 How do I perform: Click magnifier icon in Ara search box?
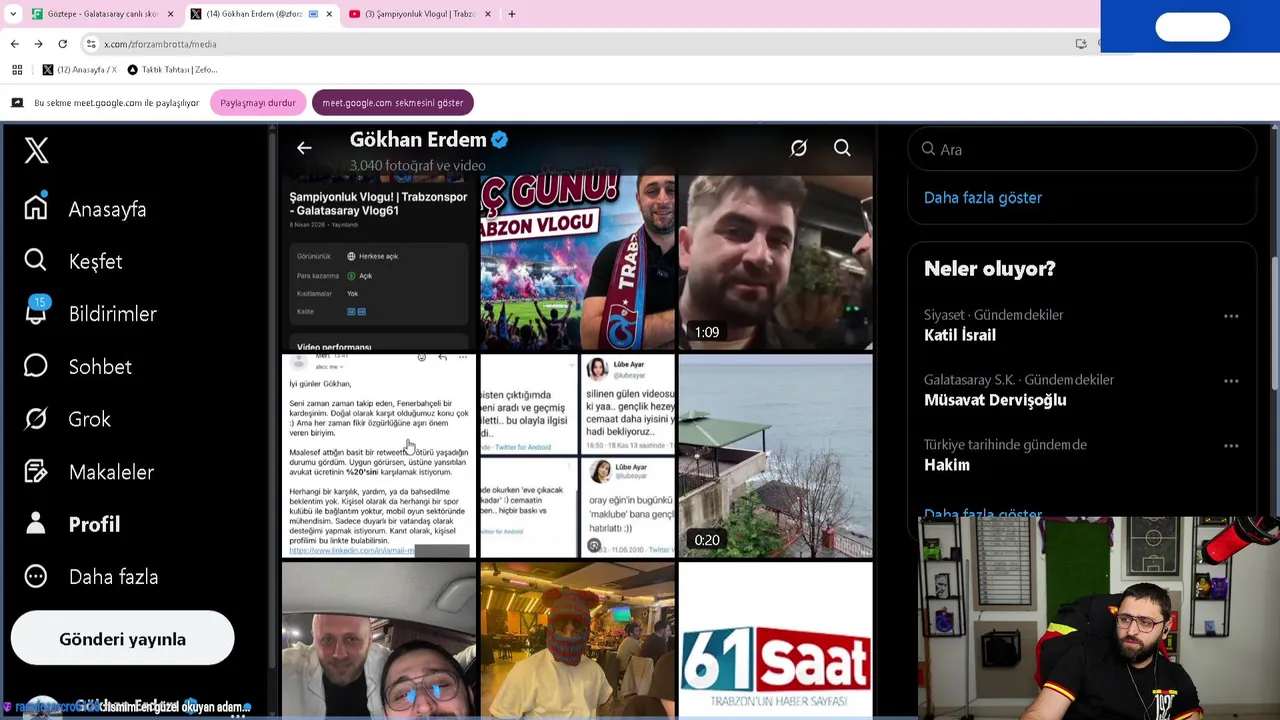click(x=928, y=149)
